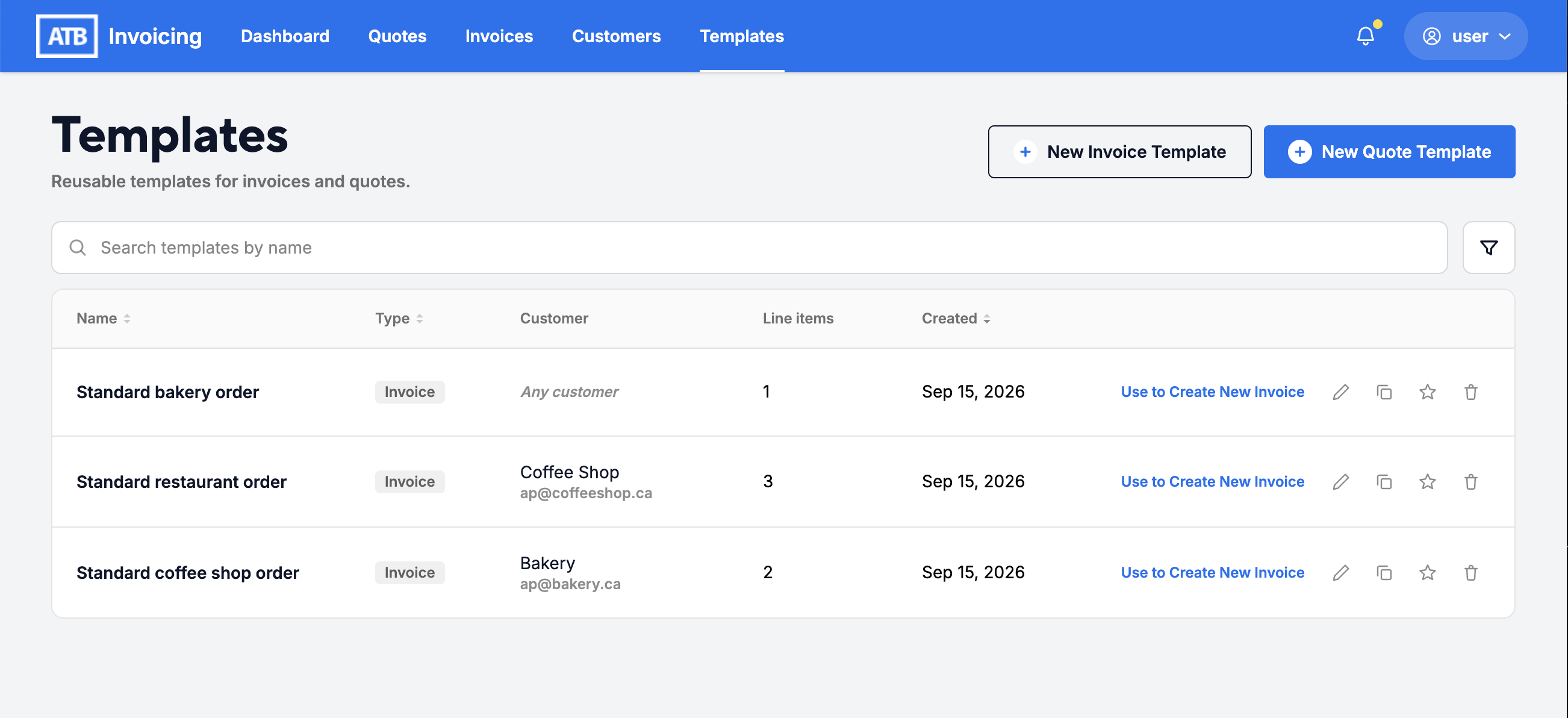The width and height of the screenshot is (1568, 718).
Task: Click the Invoicing home title
Action: [155, 36]
